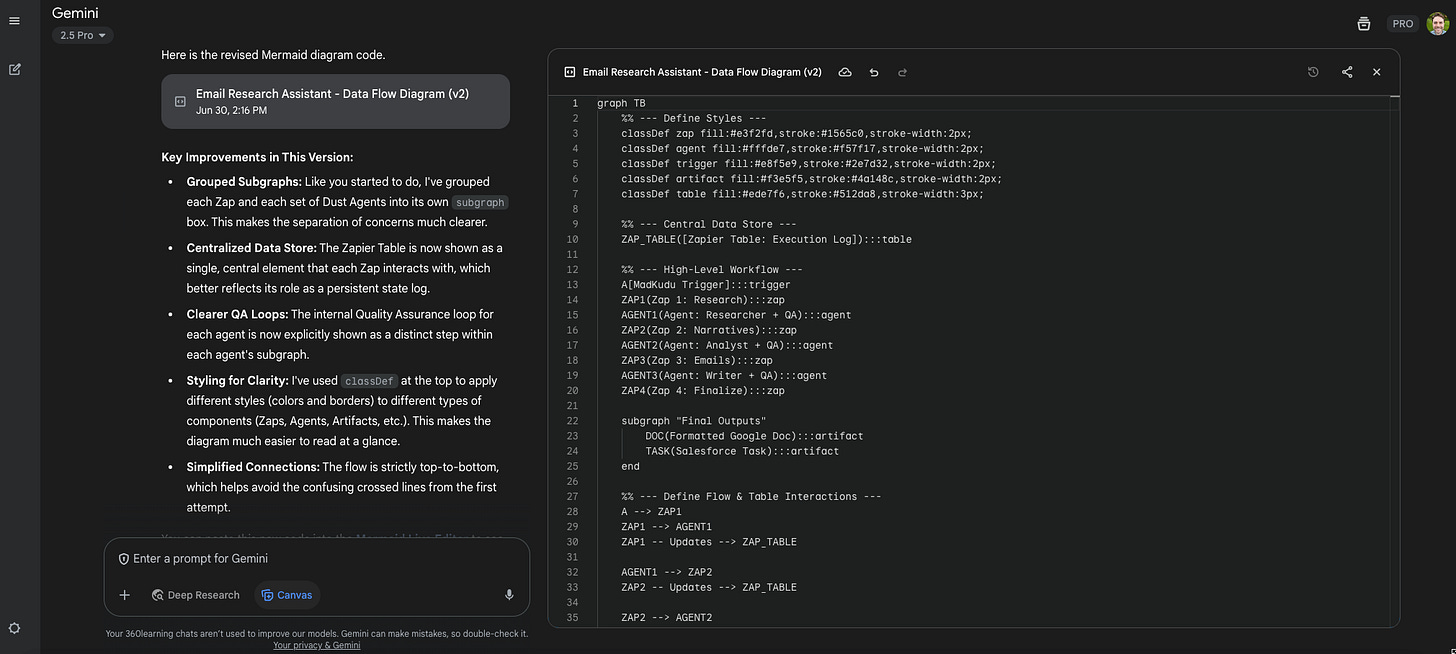
Task: Open the Email Research Assistant diagram card
Action: (x=335, y=101)
